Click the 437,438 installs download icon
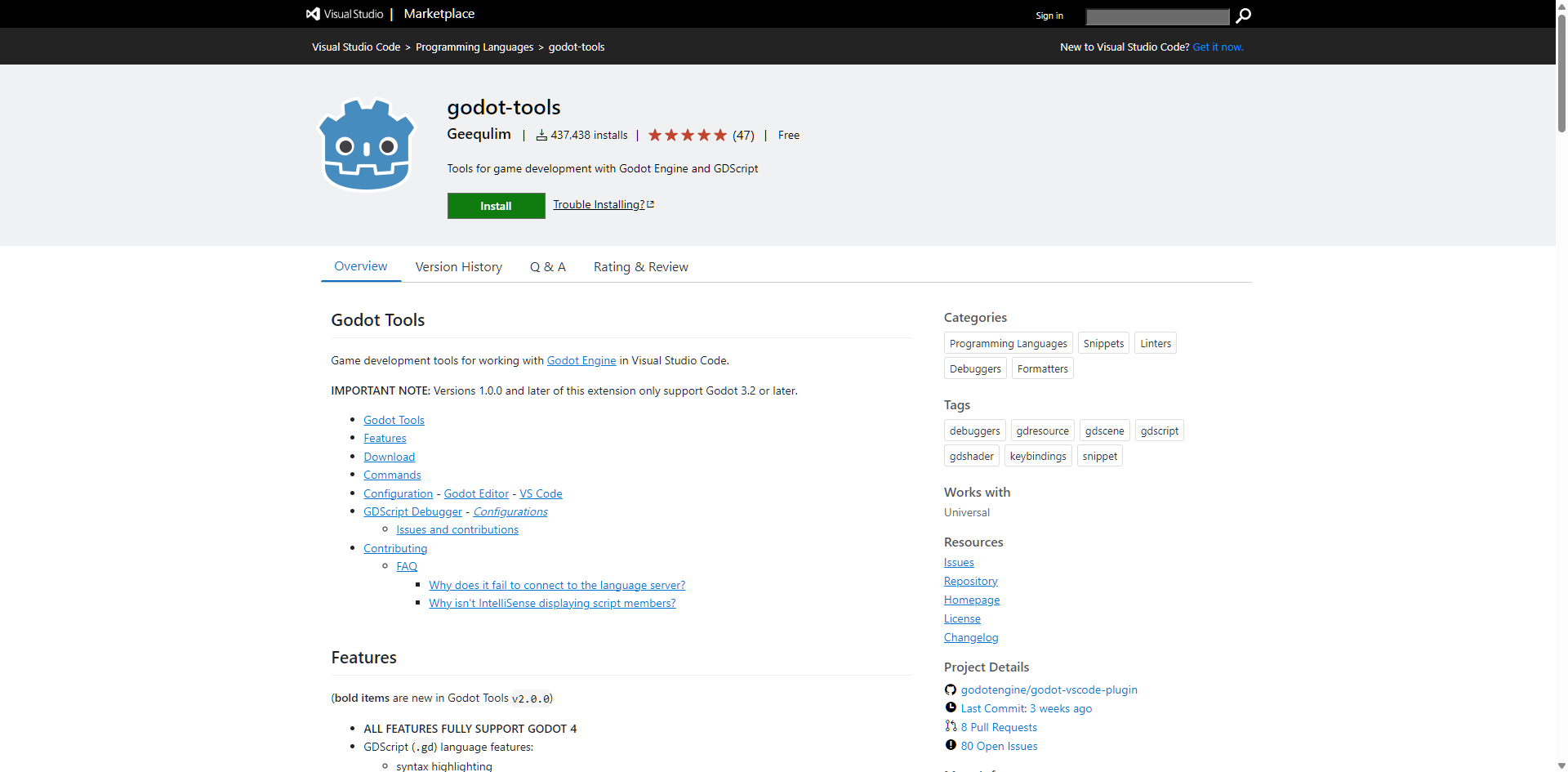Viewport: 1568px width, 772px height. (x=541, y=135)
